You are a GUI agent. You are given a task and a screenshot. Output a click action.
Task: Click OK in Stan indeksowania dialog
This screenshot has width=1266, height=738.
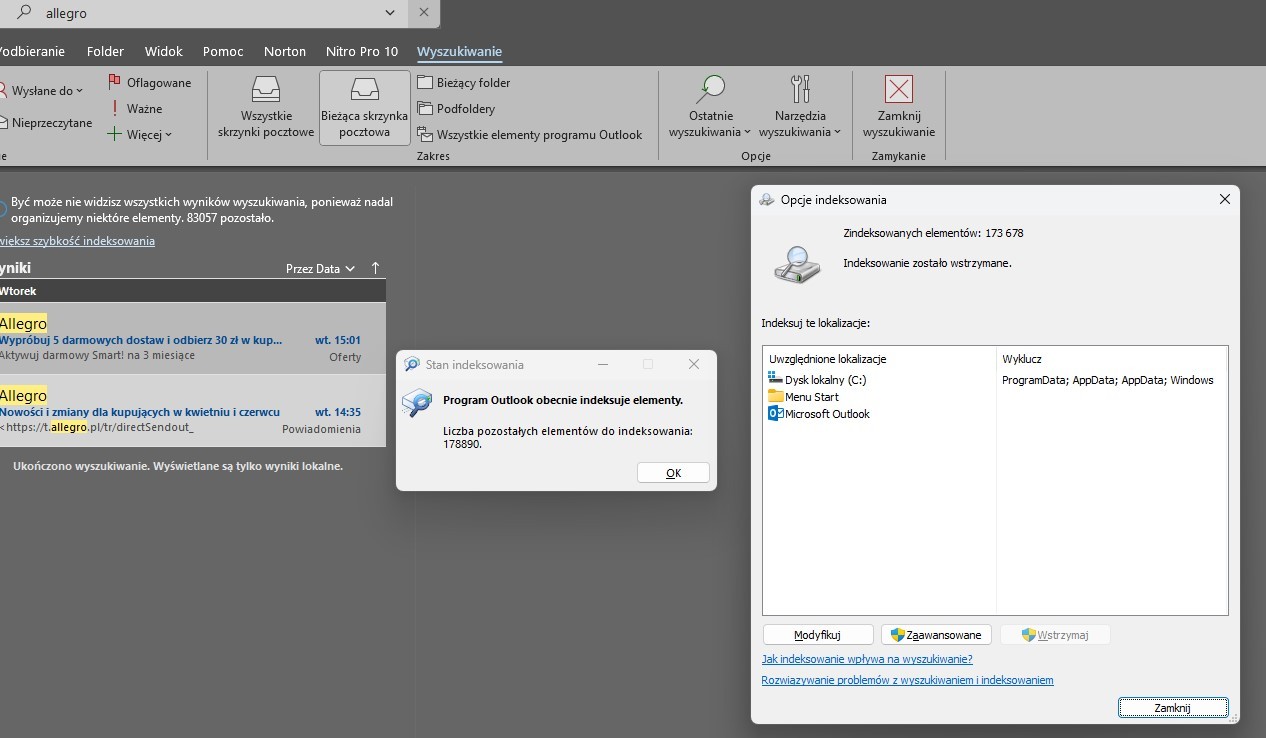coord(673,473)
